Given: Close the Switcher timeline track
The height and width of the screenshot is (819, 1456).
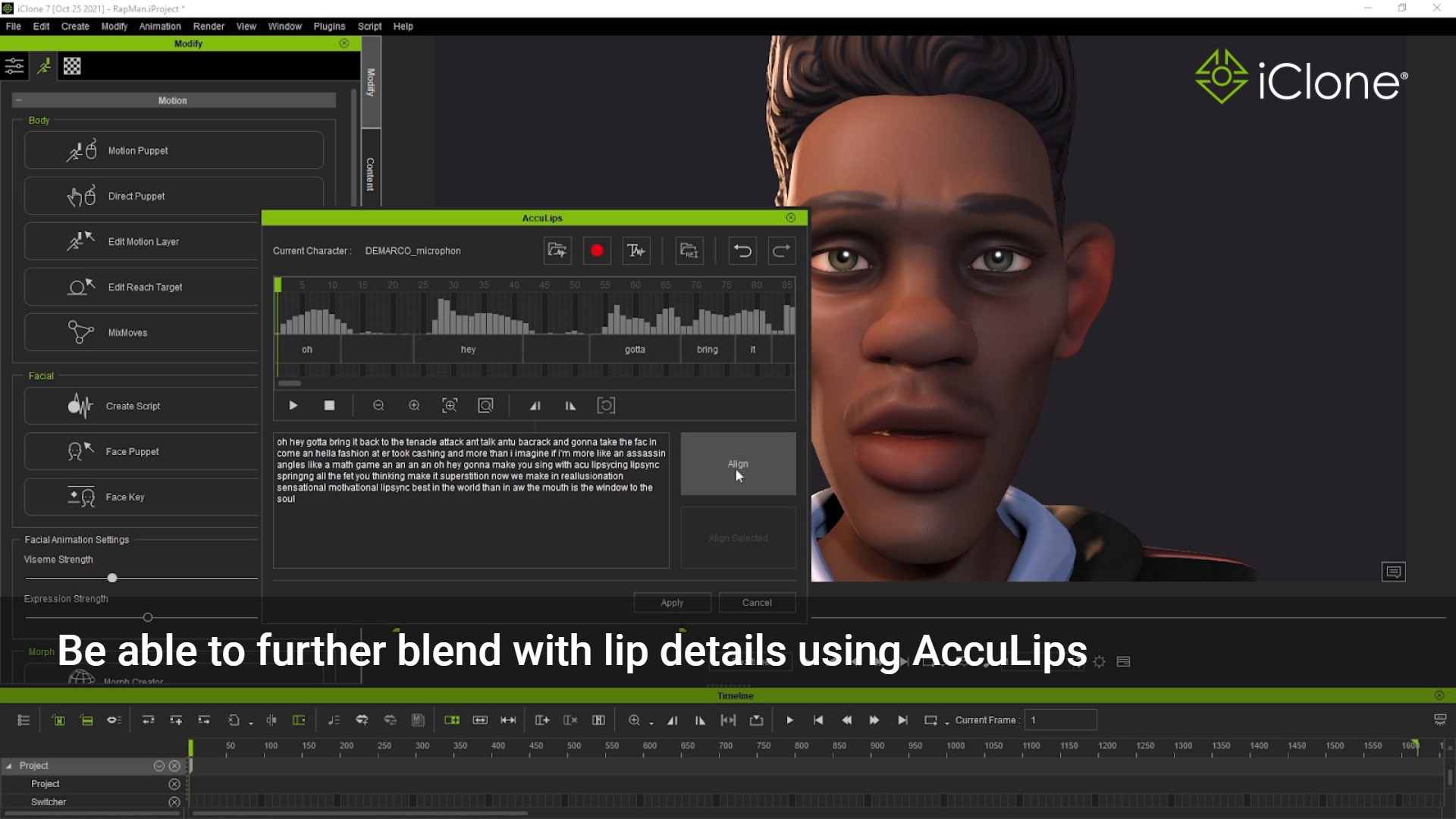Looking at the screenshot, I should pos(174,802).
